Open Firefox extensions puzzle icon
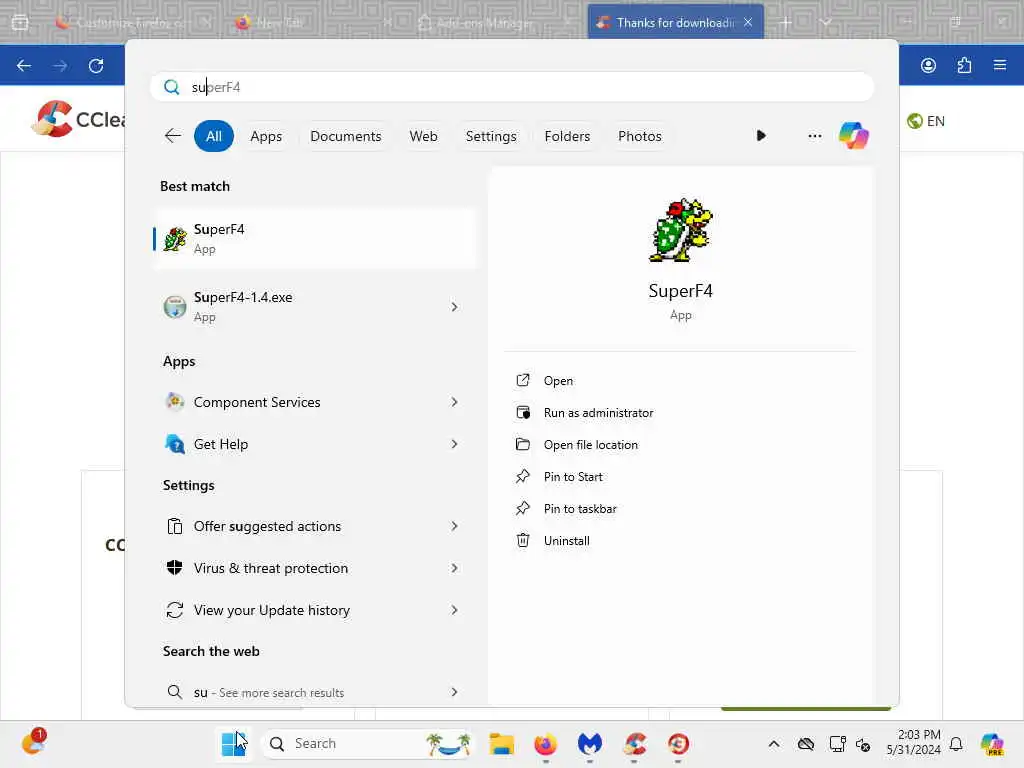 964,65
